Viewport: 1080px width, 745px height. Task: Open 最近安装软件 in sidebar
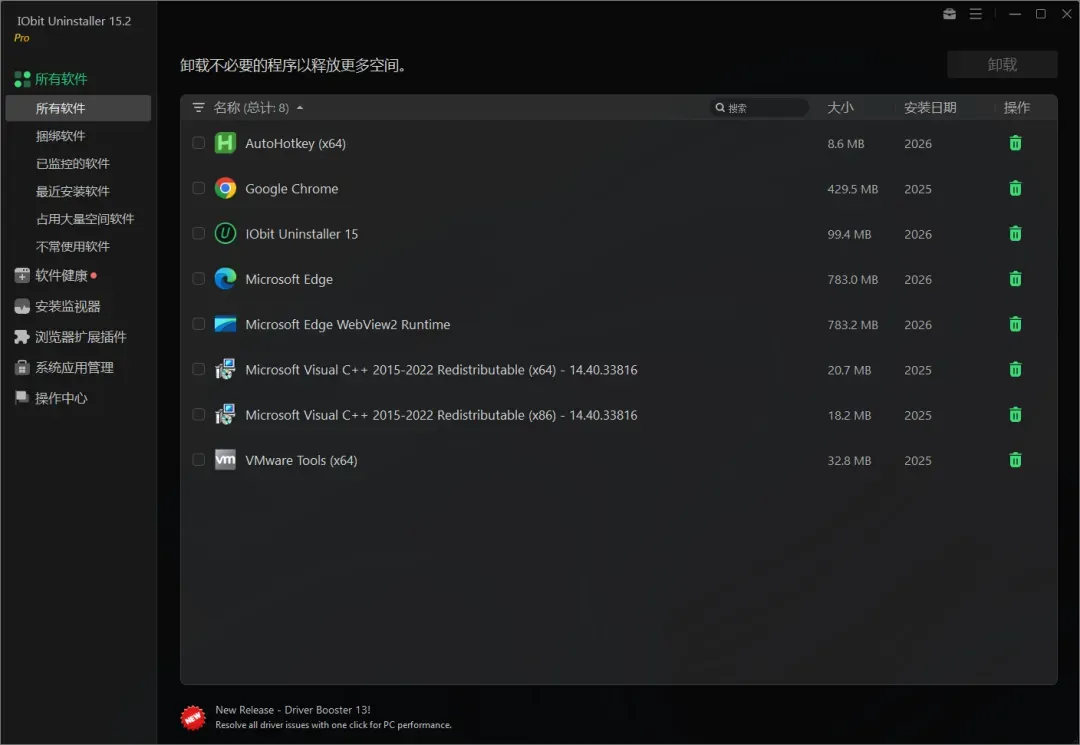73,191
